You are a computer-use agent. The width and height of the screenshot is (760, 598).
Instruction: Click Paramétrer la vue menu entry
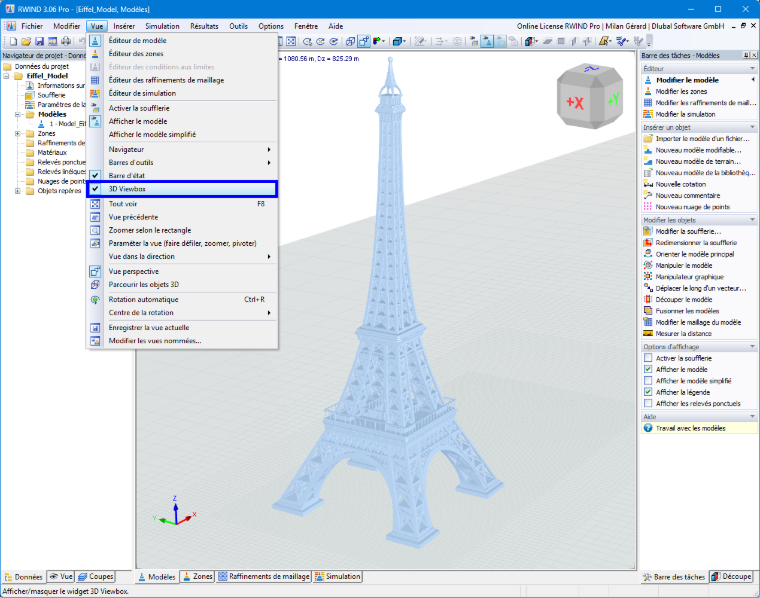tap(182, 243)
